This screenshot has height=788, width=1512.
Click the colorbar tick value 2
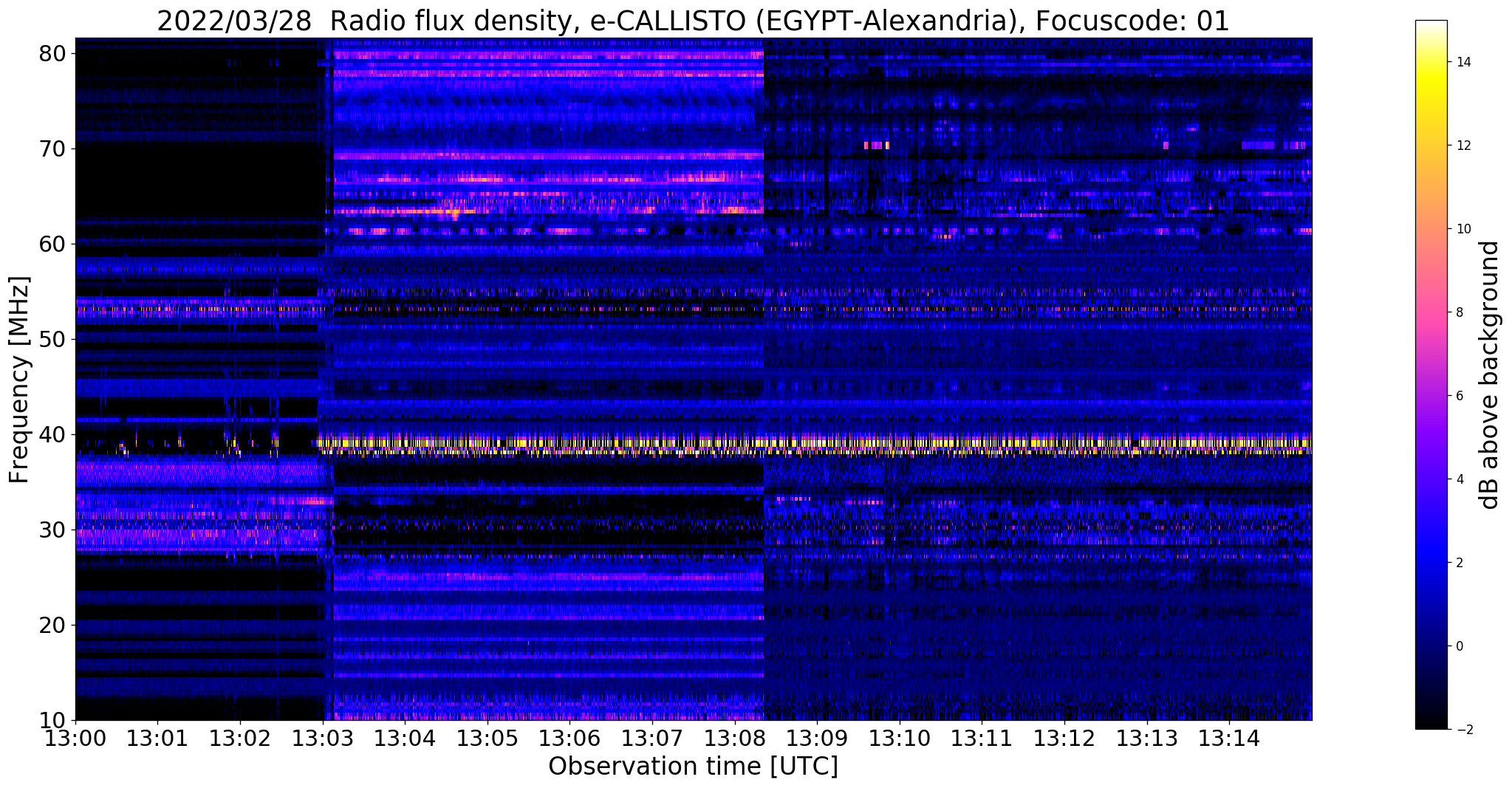pyautogui.click(x=1459, y=563)
